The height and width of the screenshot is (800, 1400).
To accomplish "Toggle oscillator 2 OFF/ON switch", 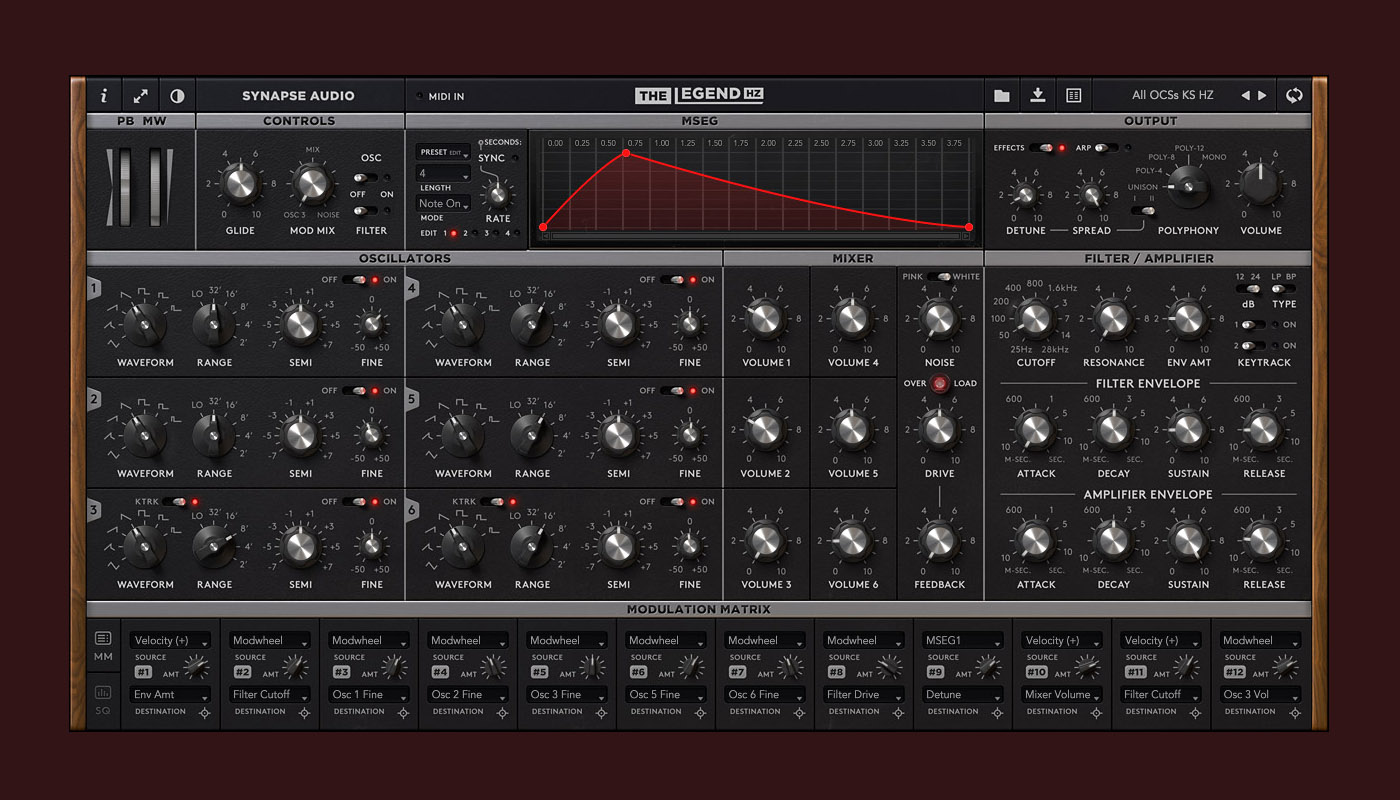I will pyautogui.click(x=355, y=391).
